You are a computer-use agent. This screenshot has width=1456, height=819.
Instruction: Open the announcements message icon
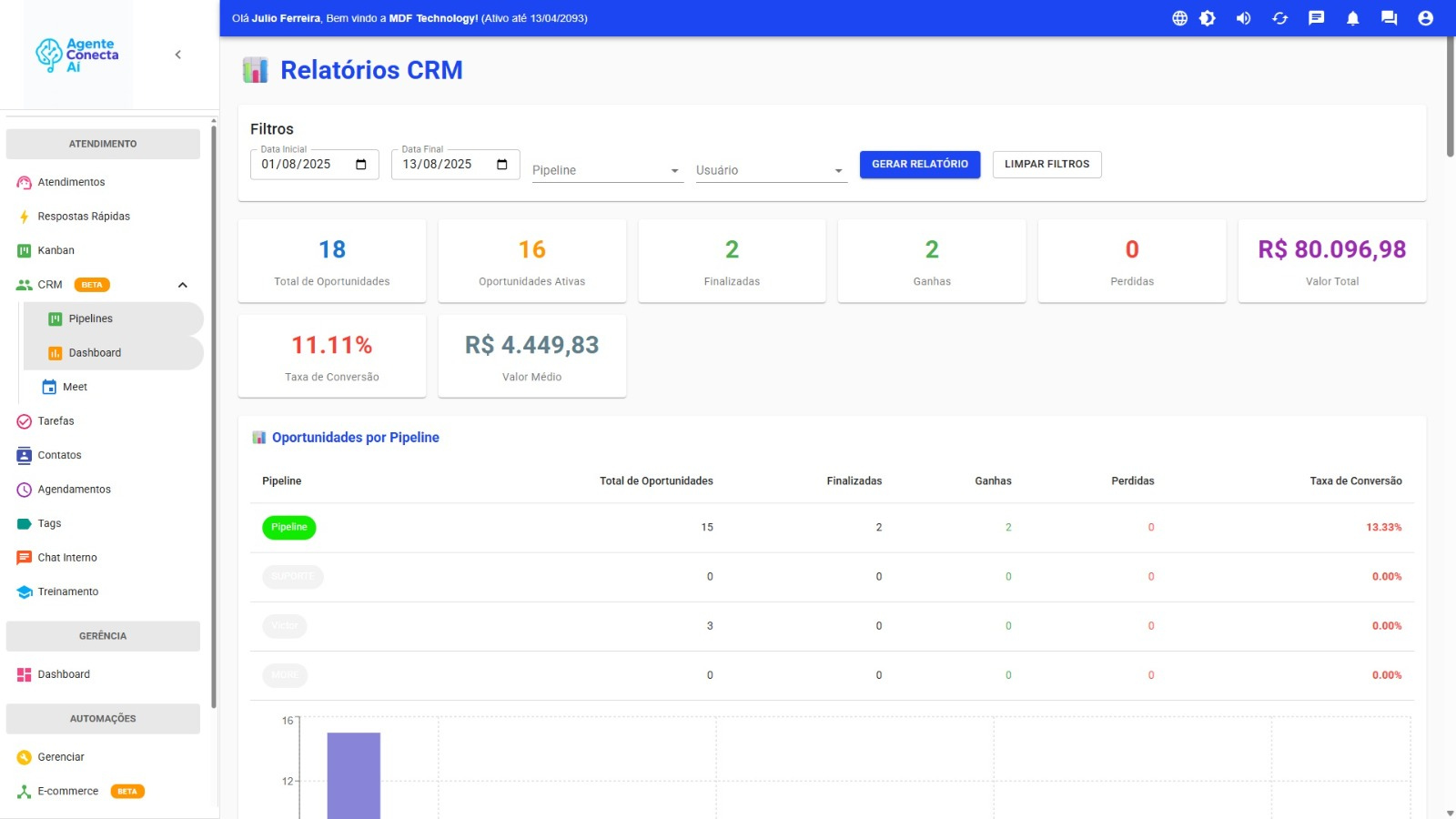point(1316,18)
